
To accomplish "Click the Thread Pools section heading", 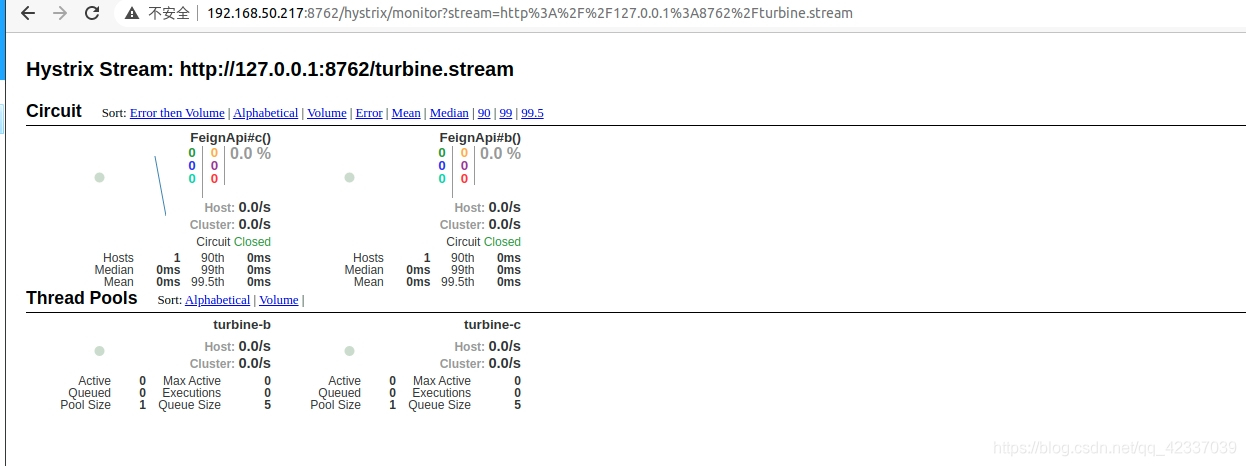I will (x=82, y=298).
